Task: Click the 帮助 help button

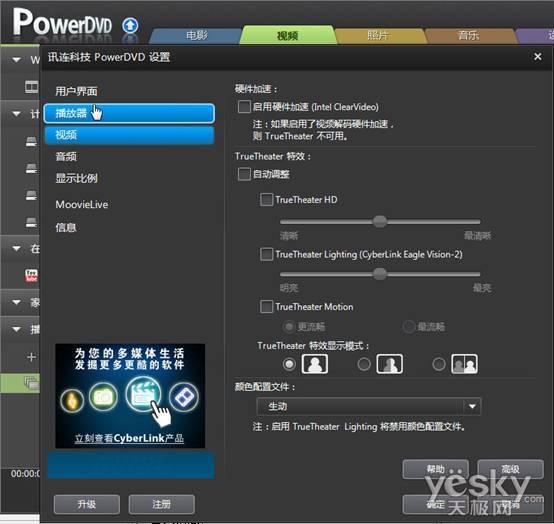Action: click(x=436, y=469)
